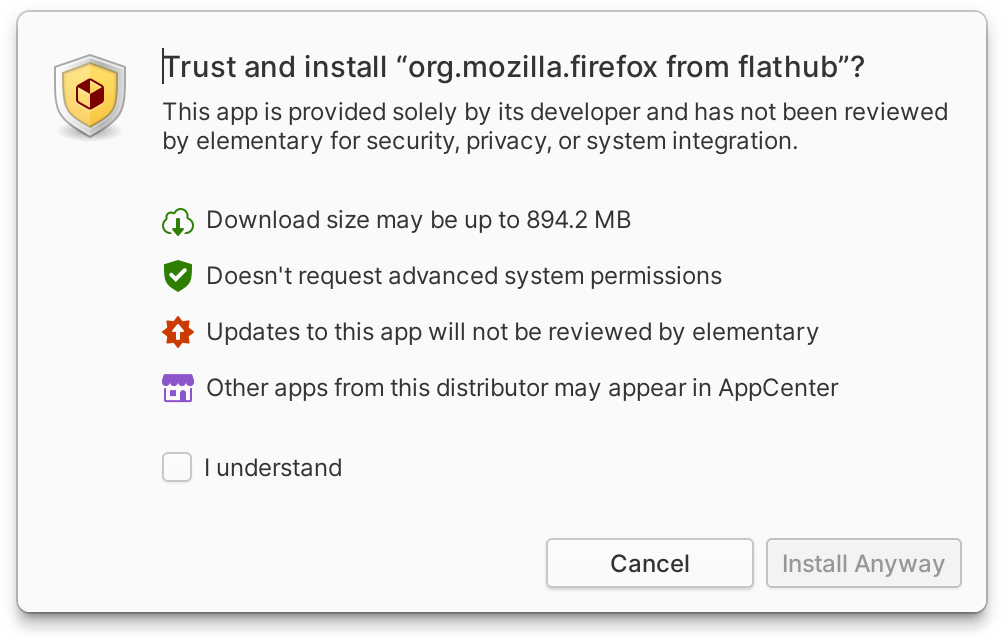Click the green shield checkmark icon
The image size is (1004, 640).
[177, 276]
